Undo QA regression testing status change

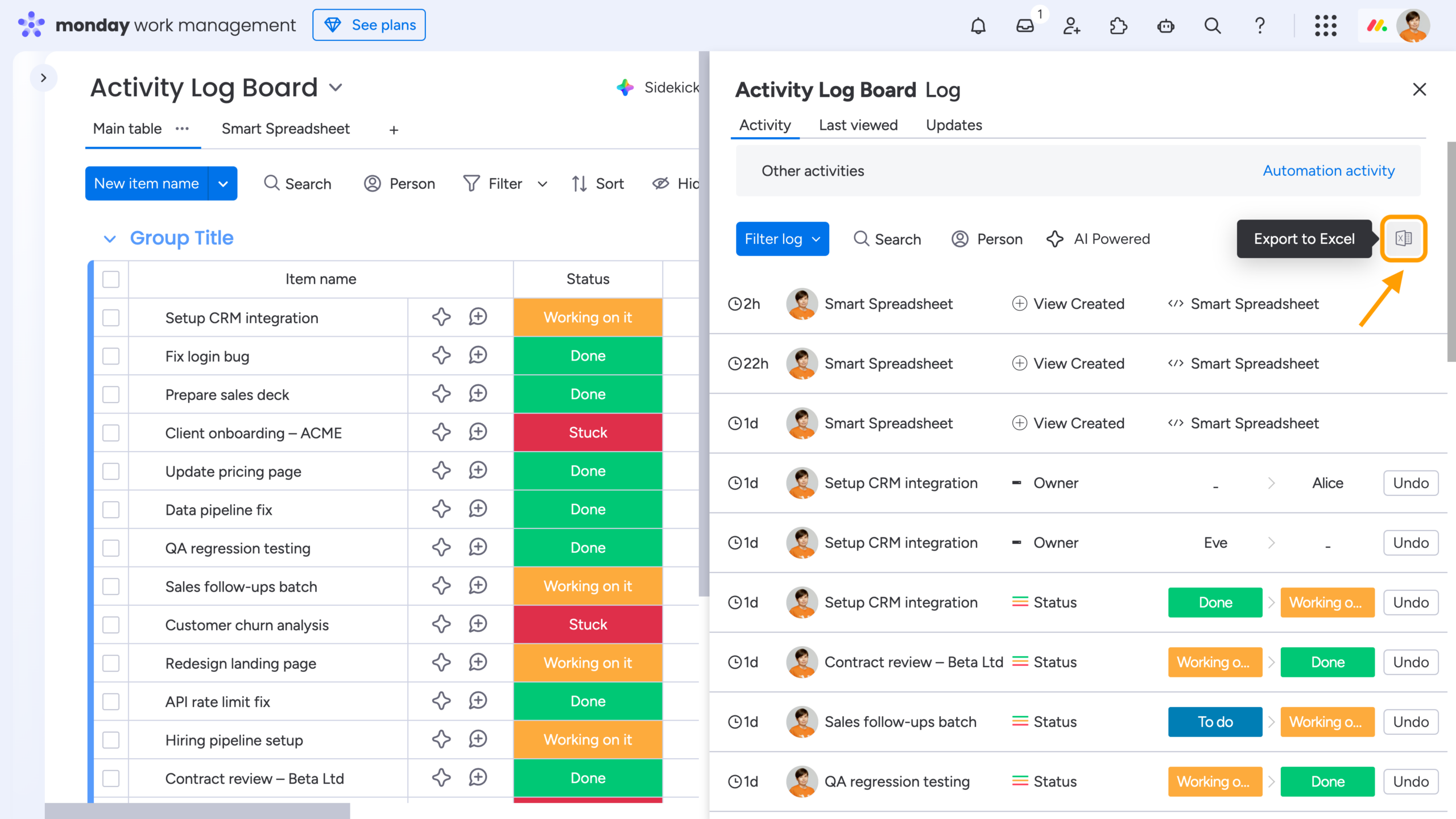pyautogui.click(x=1410, y=781)
